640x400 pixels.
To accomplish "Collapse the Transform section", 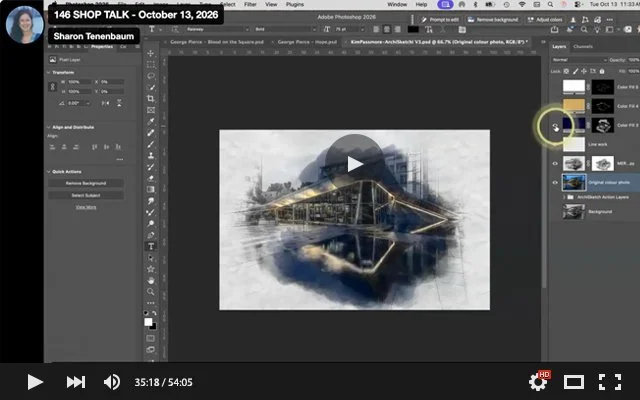I will click(49, 72).
